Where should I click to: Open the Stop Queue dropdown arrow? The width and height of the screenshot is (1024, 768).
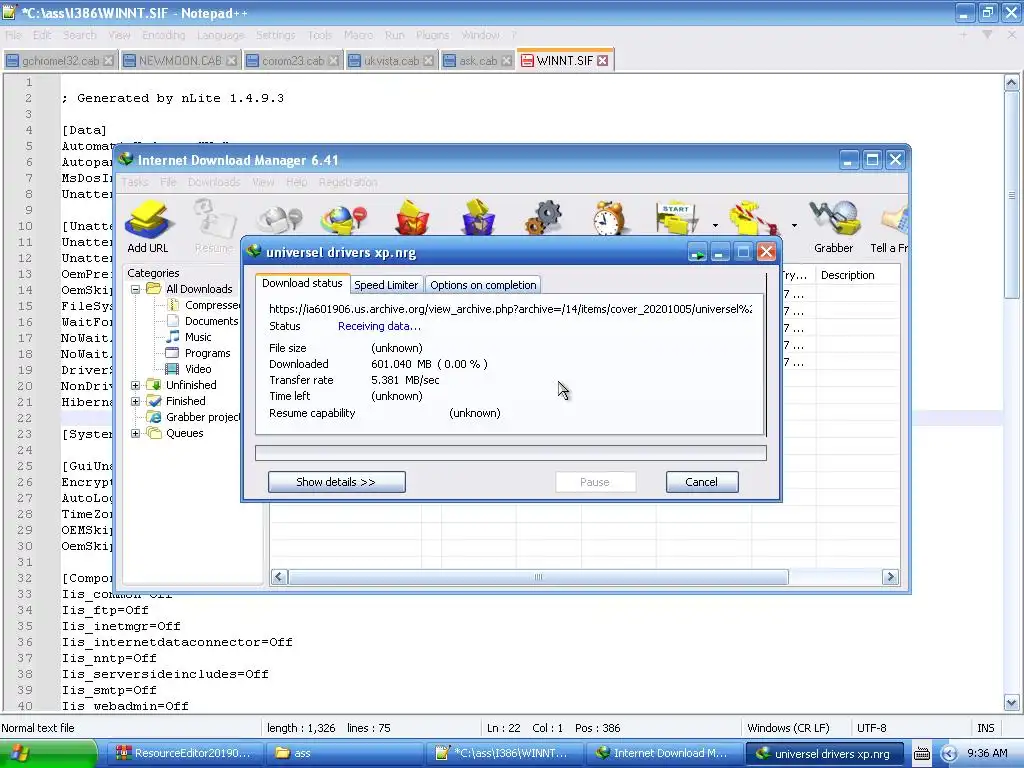point(794,225)
